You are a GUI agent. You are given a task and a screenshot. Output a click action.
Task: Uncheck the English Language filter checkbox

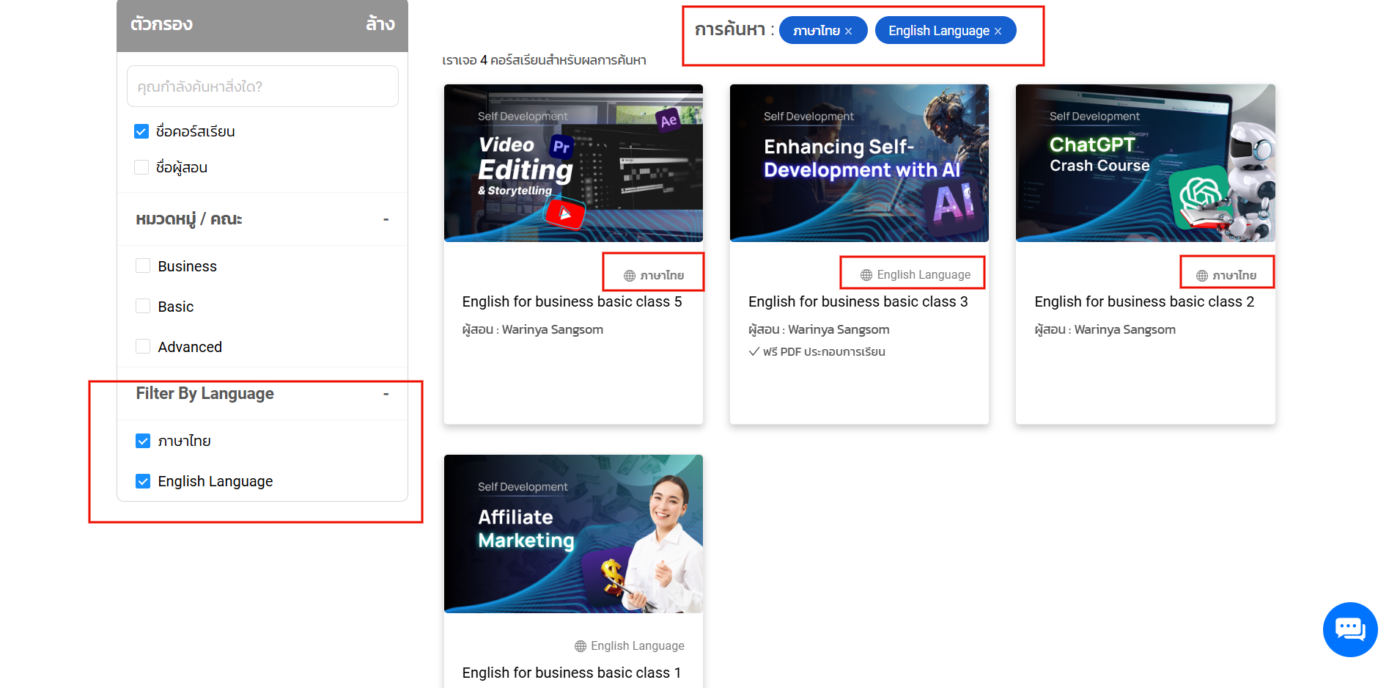(x=143, y=481)
